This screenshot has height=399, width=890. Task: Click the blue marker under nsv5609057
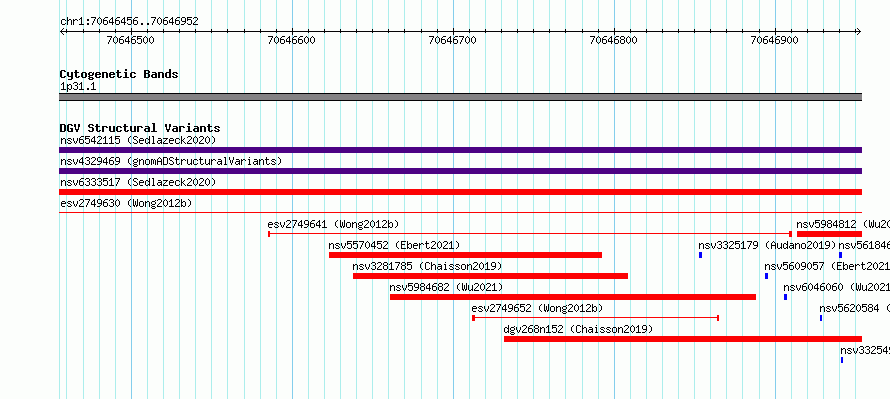766,276
